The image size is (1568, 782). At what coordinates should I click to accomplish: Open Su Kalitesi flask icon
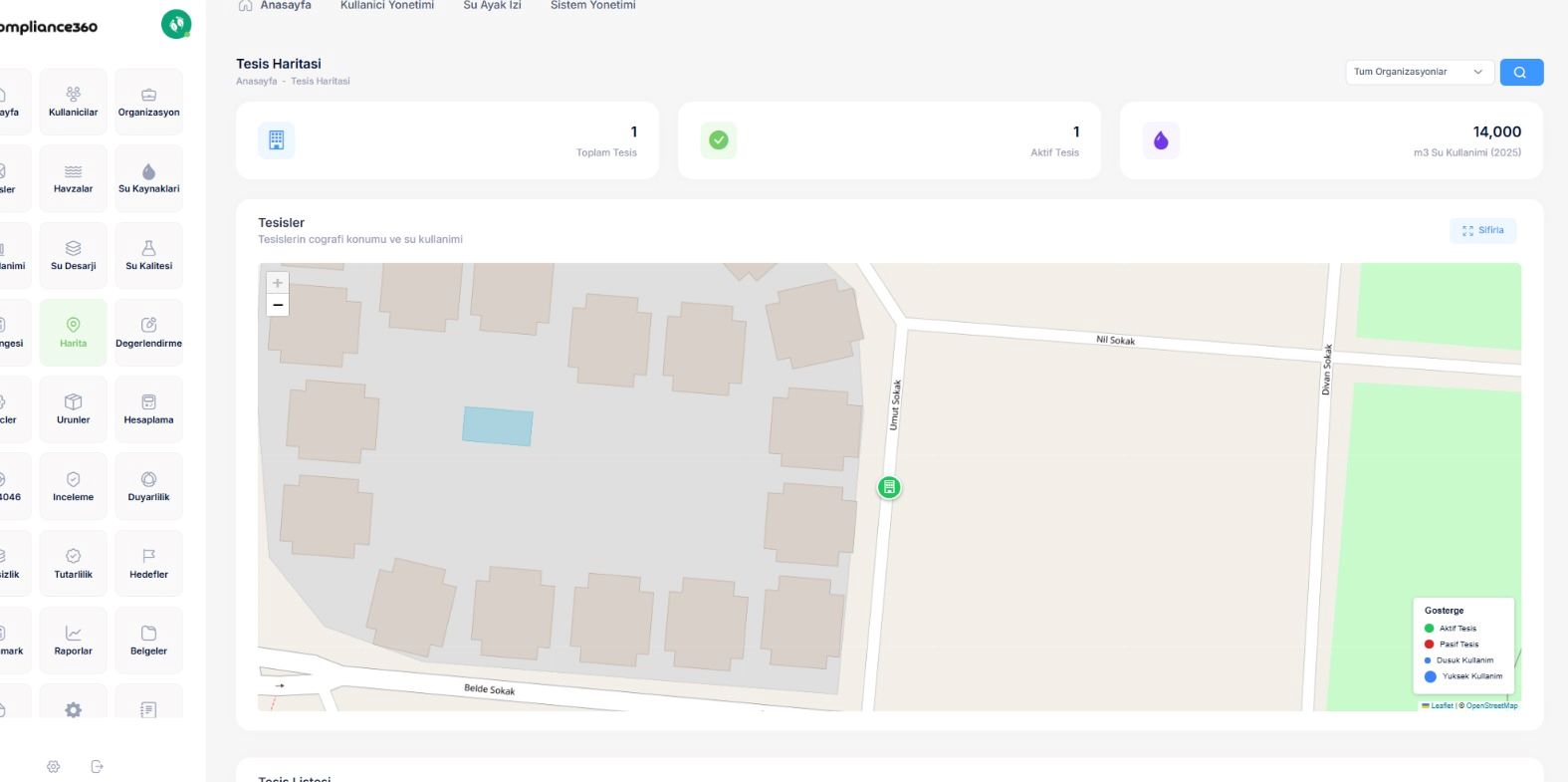click(x=148, y=249)
